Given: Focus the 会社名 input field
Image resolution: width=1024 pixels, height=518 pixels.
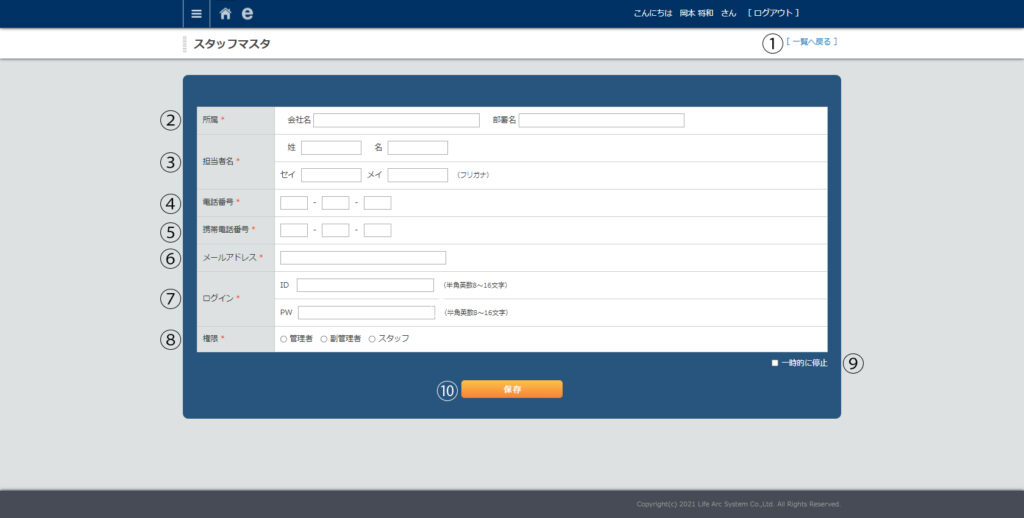Looking at the screenshot, I should pos(396,120).
